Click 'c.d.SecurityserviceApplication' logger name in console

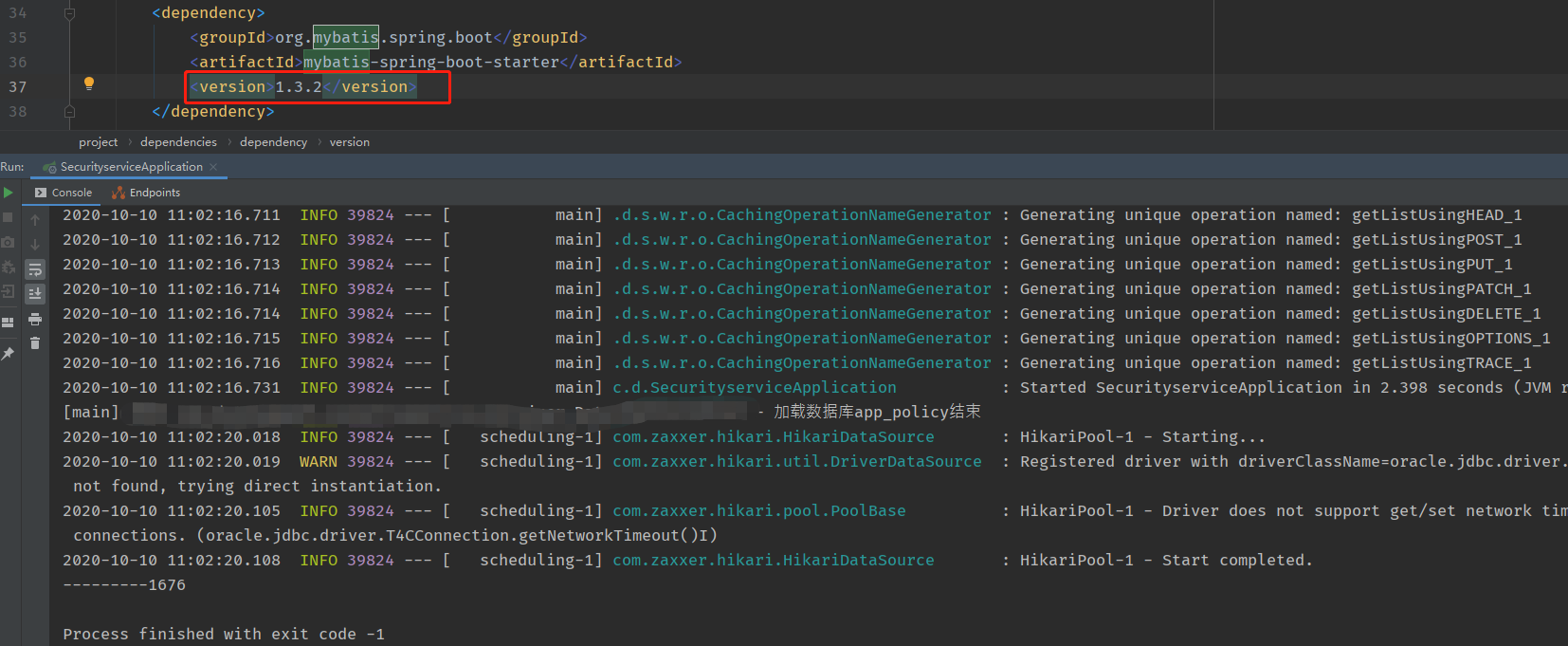[x=755, y=387]
